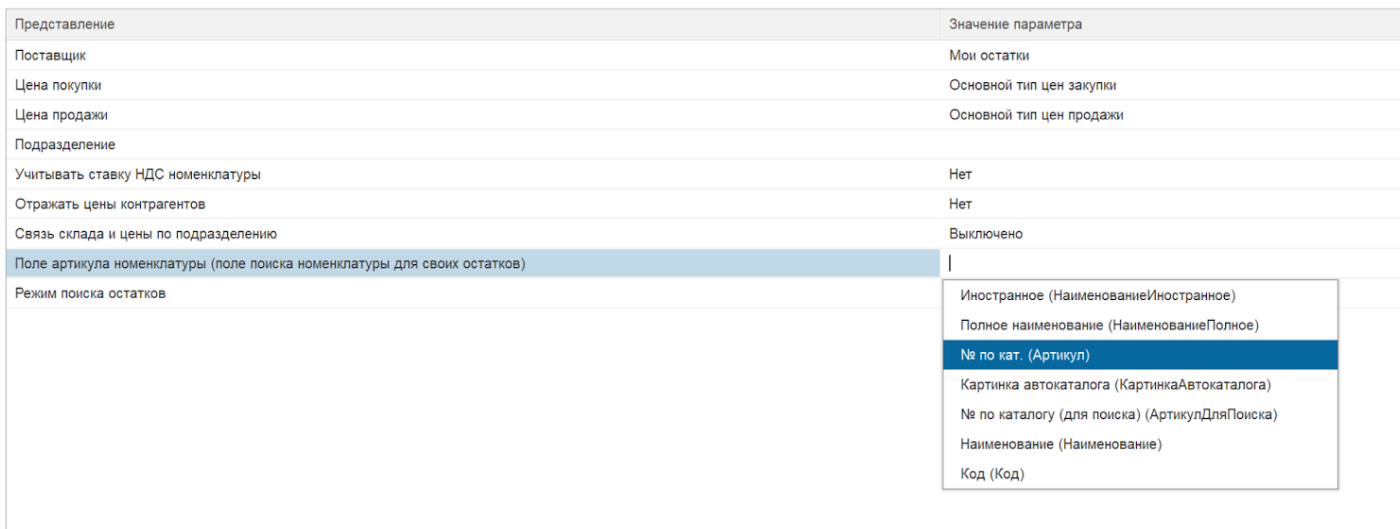Viewport: 1400px width, 529px height.
Task: Toggle 'Нет' value for 'Учитывать ставку НДС номенклатуры'
Action: point(960,175)
